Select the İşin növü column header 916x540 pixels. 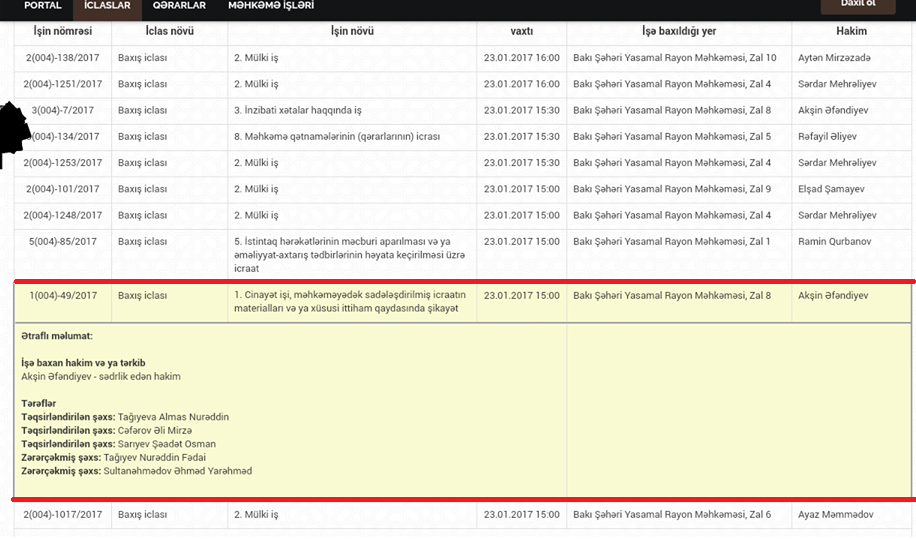[352, 31]
